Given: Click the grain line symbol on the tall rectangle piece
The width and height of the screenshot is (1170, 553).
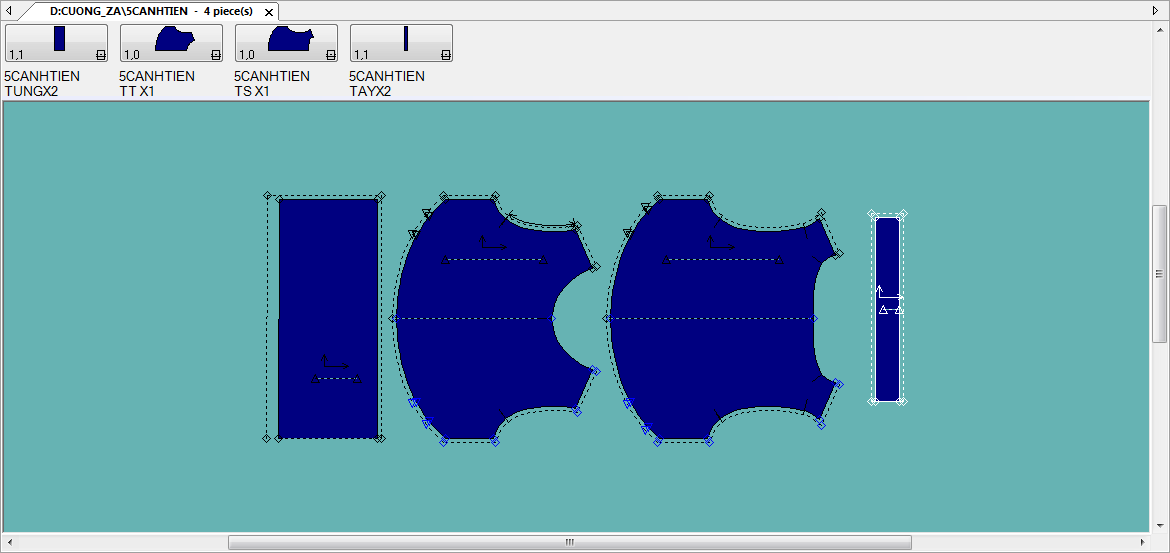Looking at the screenshot, I should [x=335, y=364].
